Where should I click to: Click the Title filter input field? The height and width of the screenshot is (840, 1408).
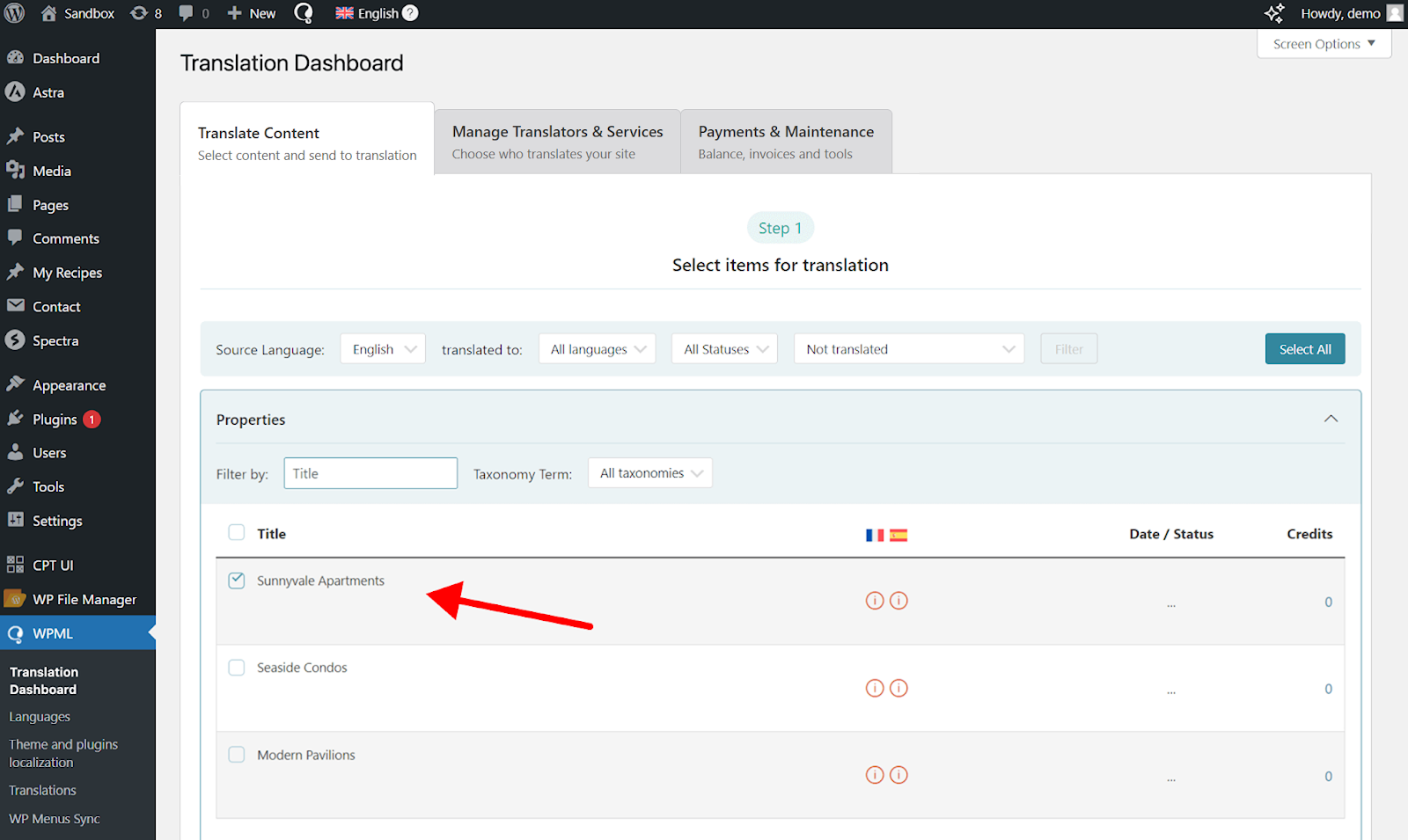(370, 473)
